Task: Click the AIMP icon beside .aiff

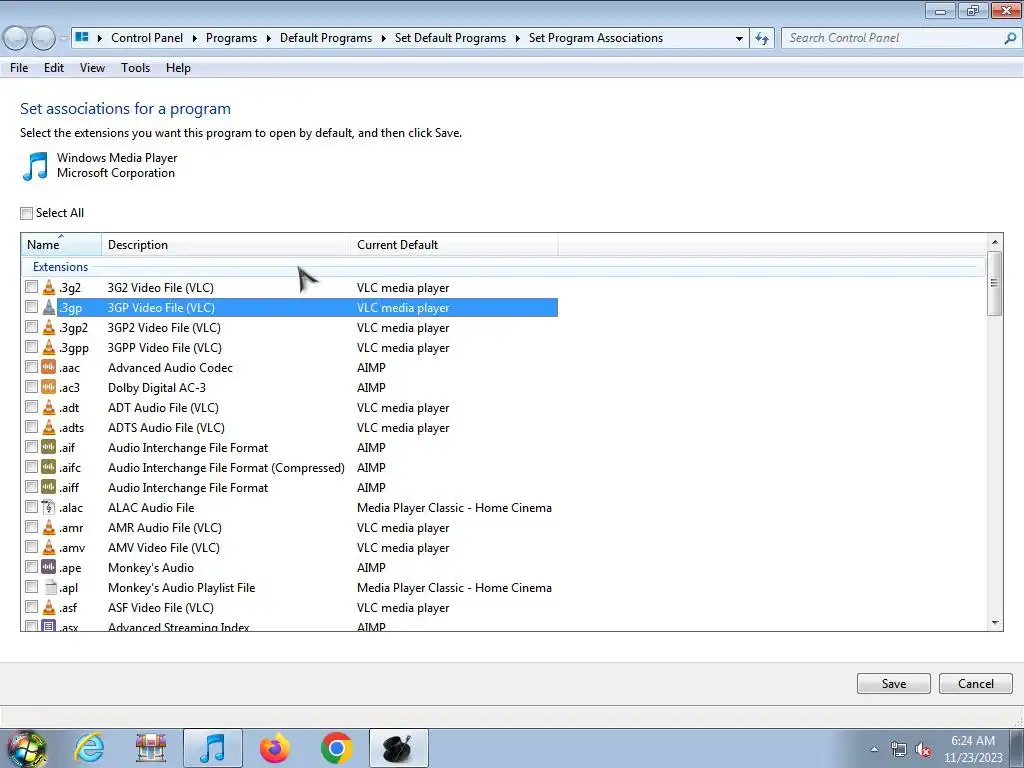Action: 49,487
